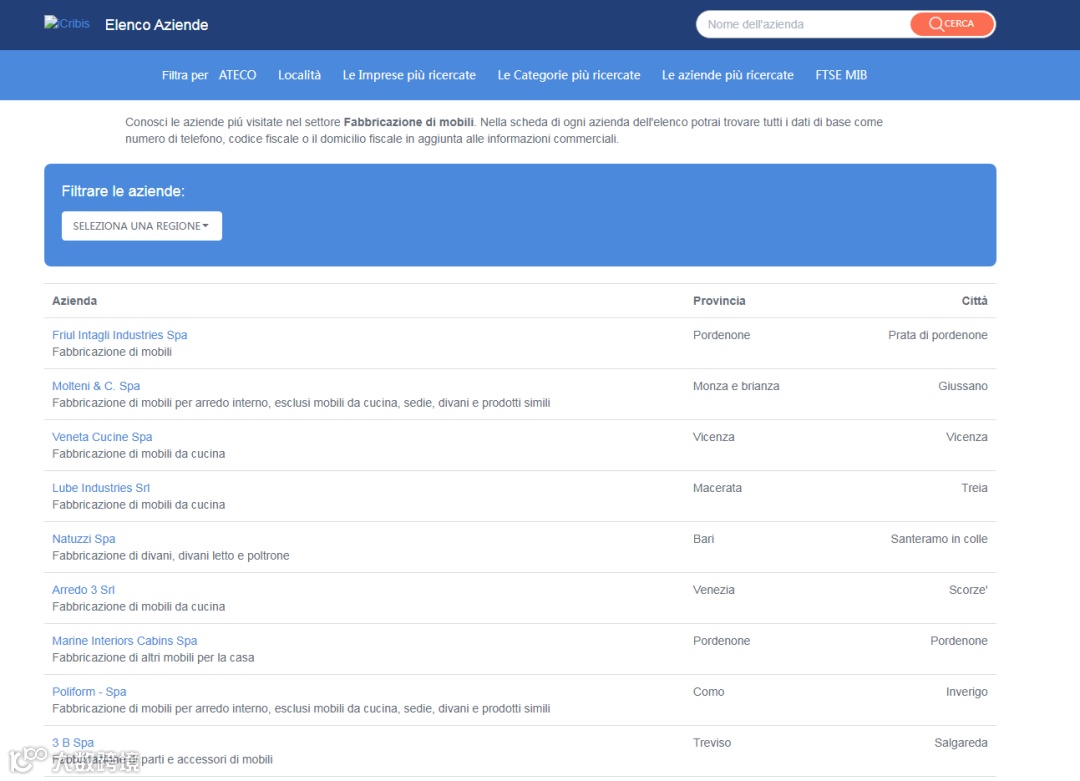Select the Inverigo city cell
The image size is (1080, 781).
(x=966, y=691)
